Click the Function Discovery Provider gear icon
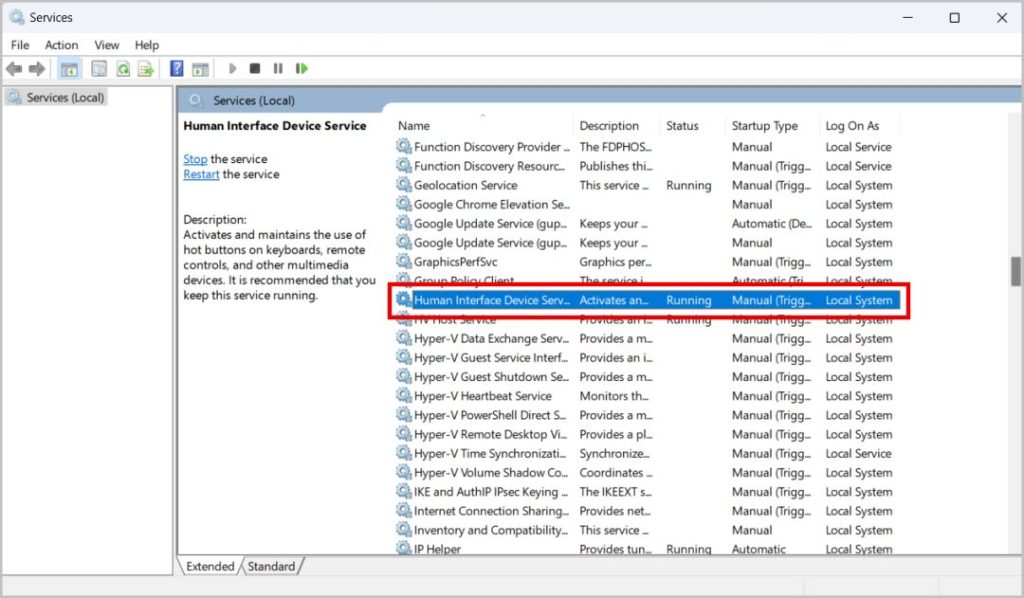This screenshot has height=598, width=1024. click(x=404, y=146)
